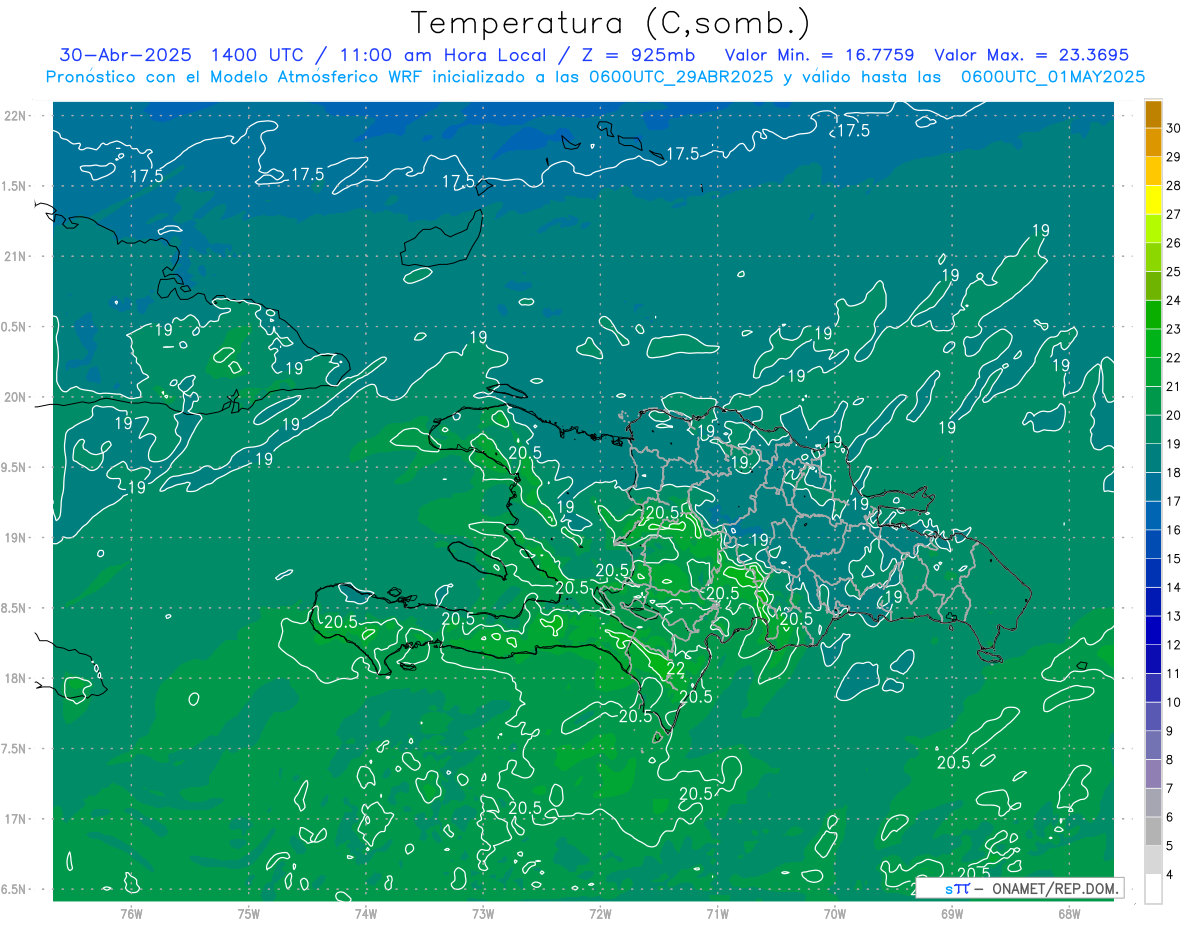Click color scale label "21"
Screen dimensions: 1200x927
pyautogui.click(x=1174, y=386)
